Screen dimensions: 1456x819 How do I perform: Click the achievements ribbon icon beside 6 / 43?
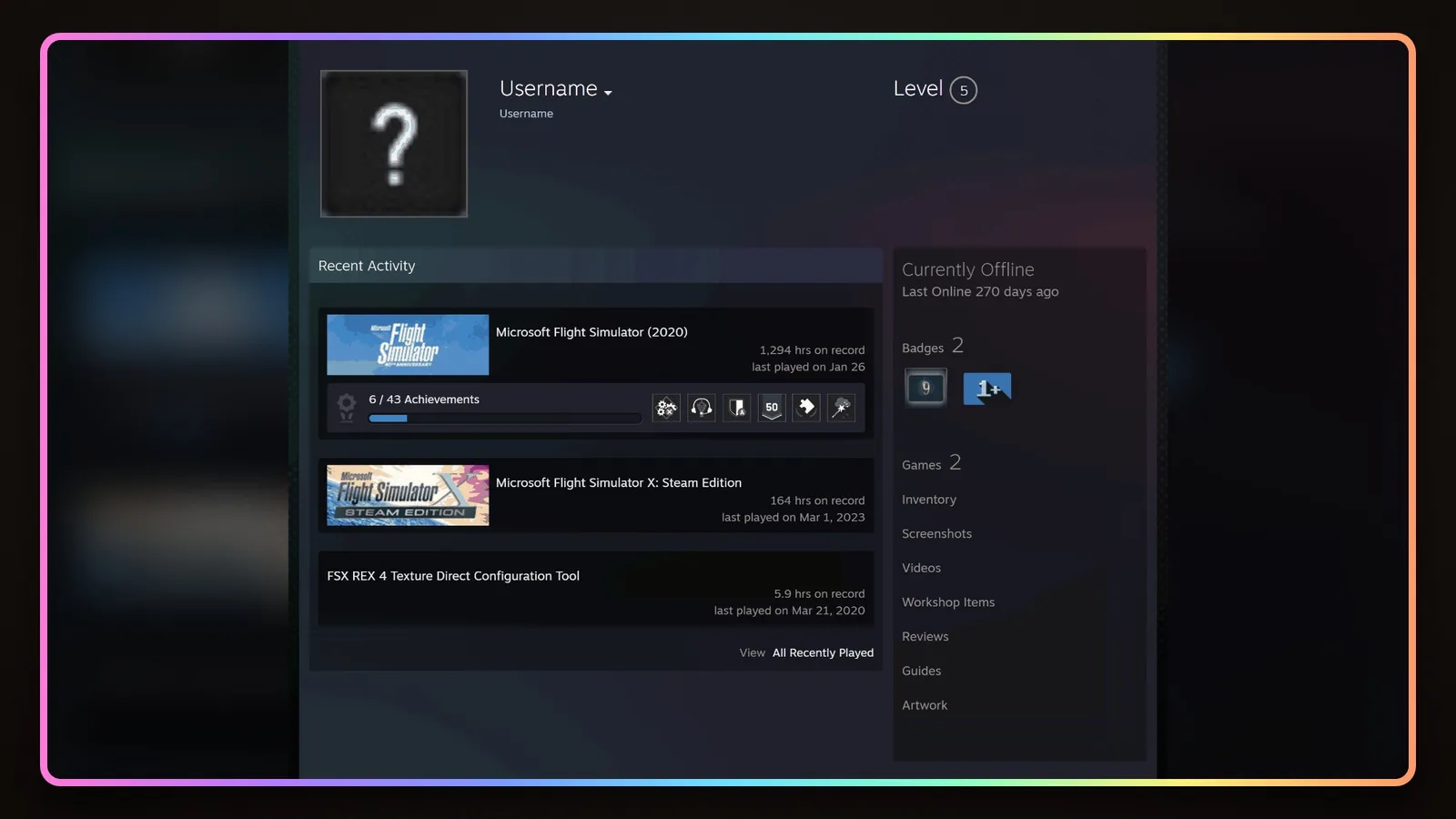(347, 407)
